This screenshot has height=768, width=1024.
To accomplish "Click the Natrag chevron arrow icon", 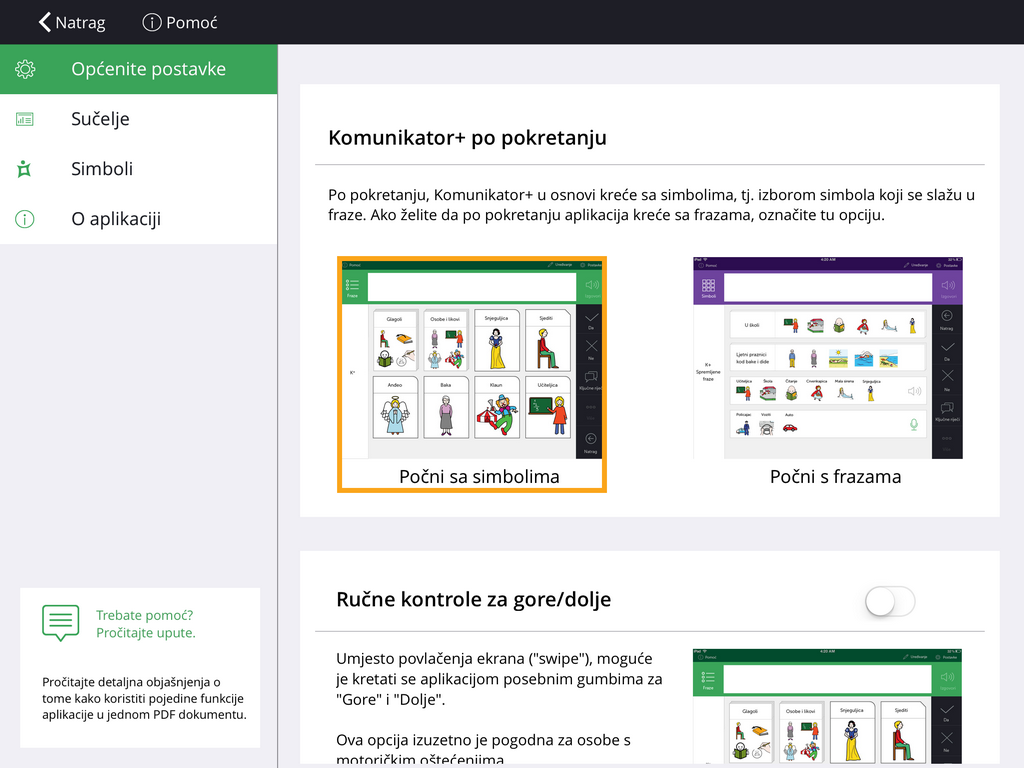I will (44, 22).
